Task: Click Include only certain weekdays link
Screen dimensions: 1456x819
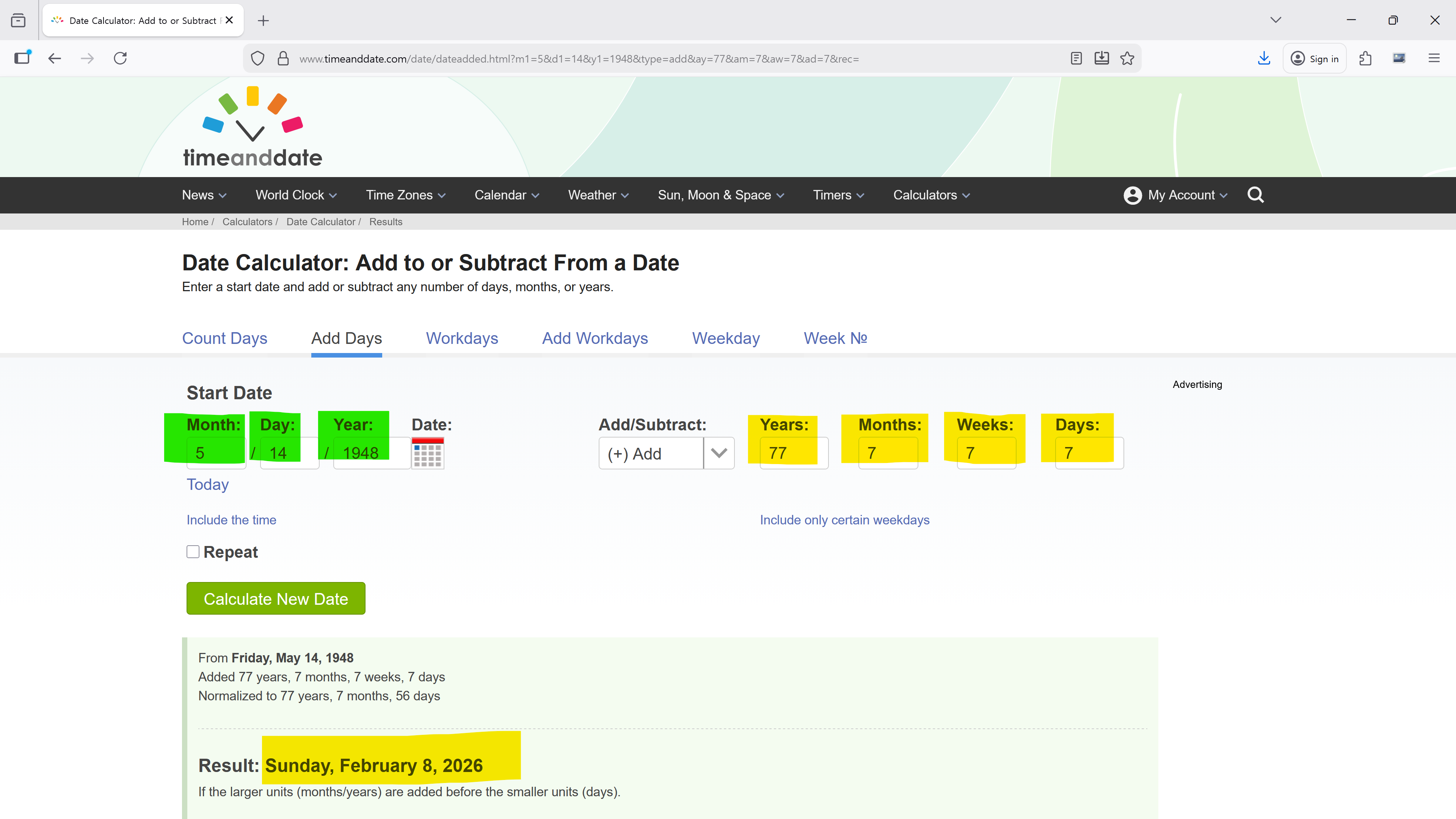Action: pos(844,520)
